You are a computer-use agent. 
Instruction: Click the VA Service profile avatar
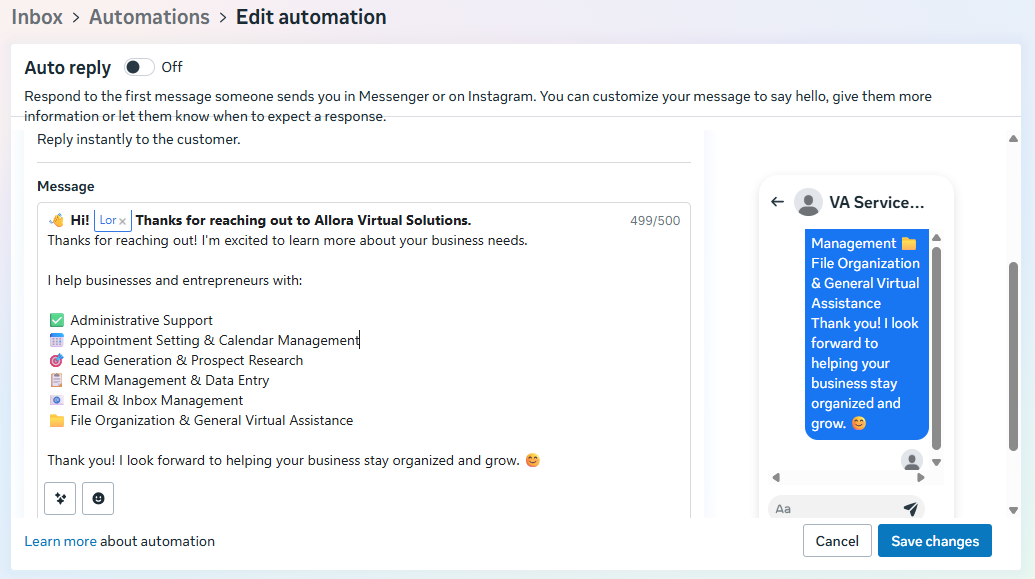coord(808,202)
